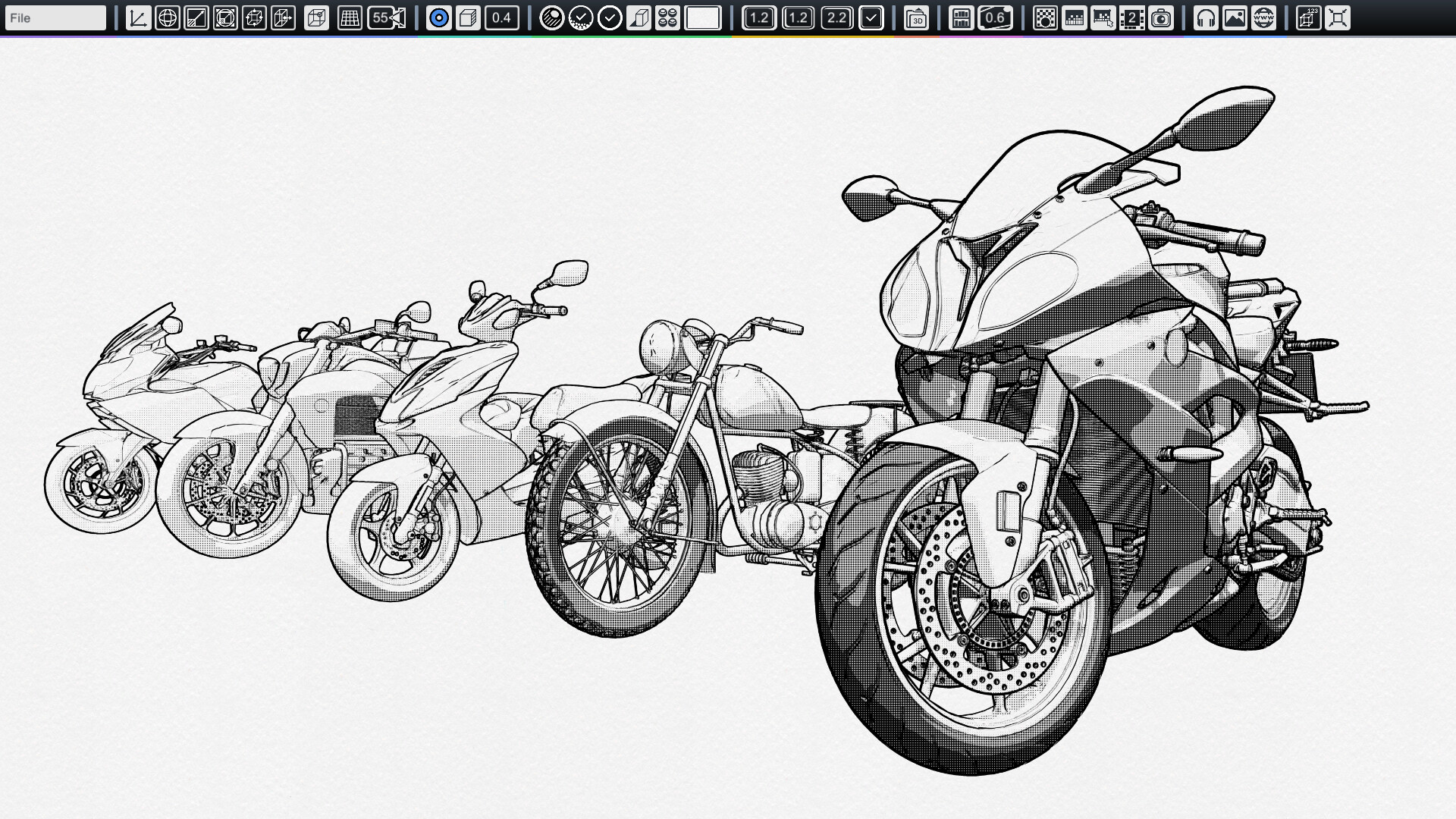Screen dimensions: 1456x819
Task: Click the www web icon
Action: [1264, 18]
